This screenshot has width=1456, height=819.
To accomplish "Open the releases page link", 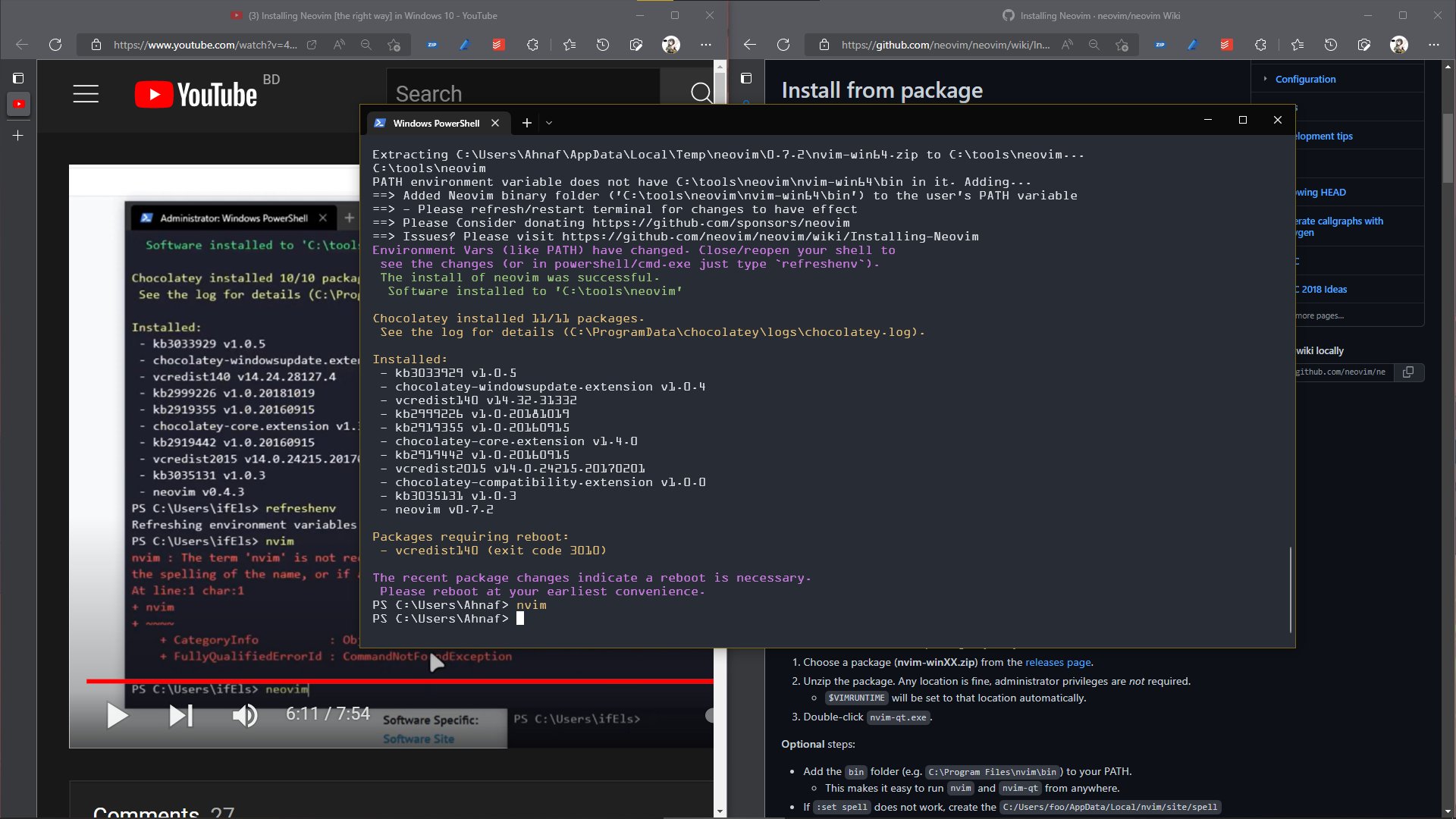I will [1058, 662].
